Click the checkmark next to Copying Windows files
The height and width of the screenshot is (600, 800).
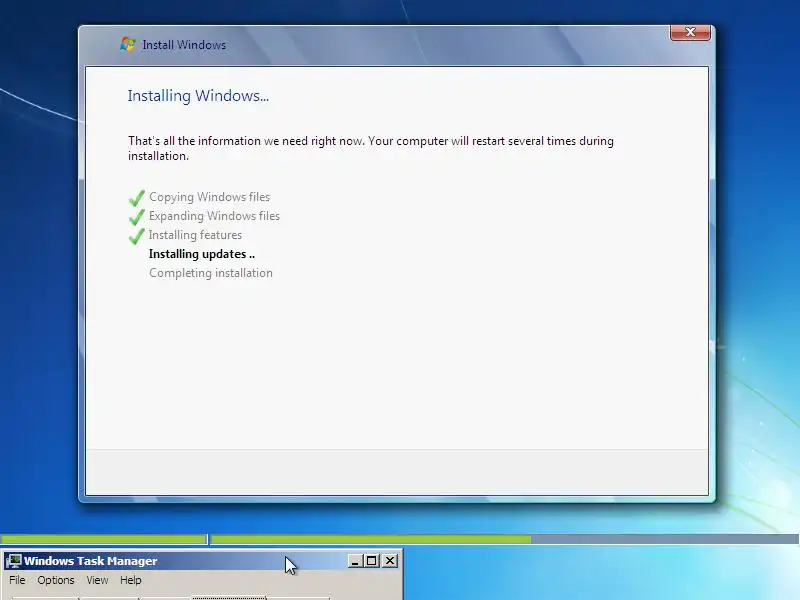(137, 197)
